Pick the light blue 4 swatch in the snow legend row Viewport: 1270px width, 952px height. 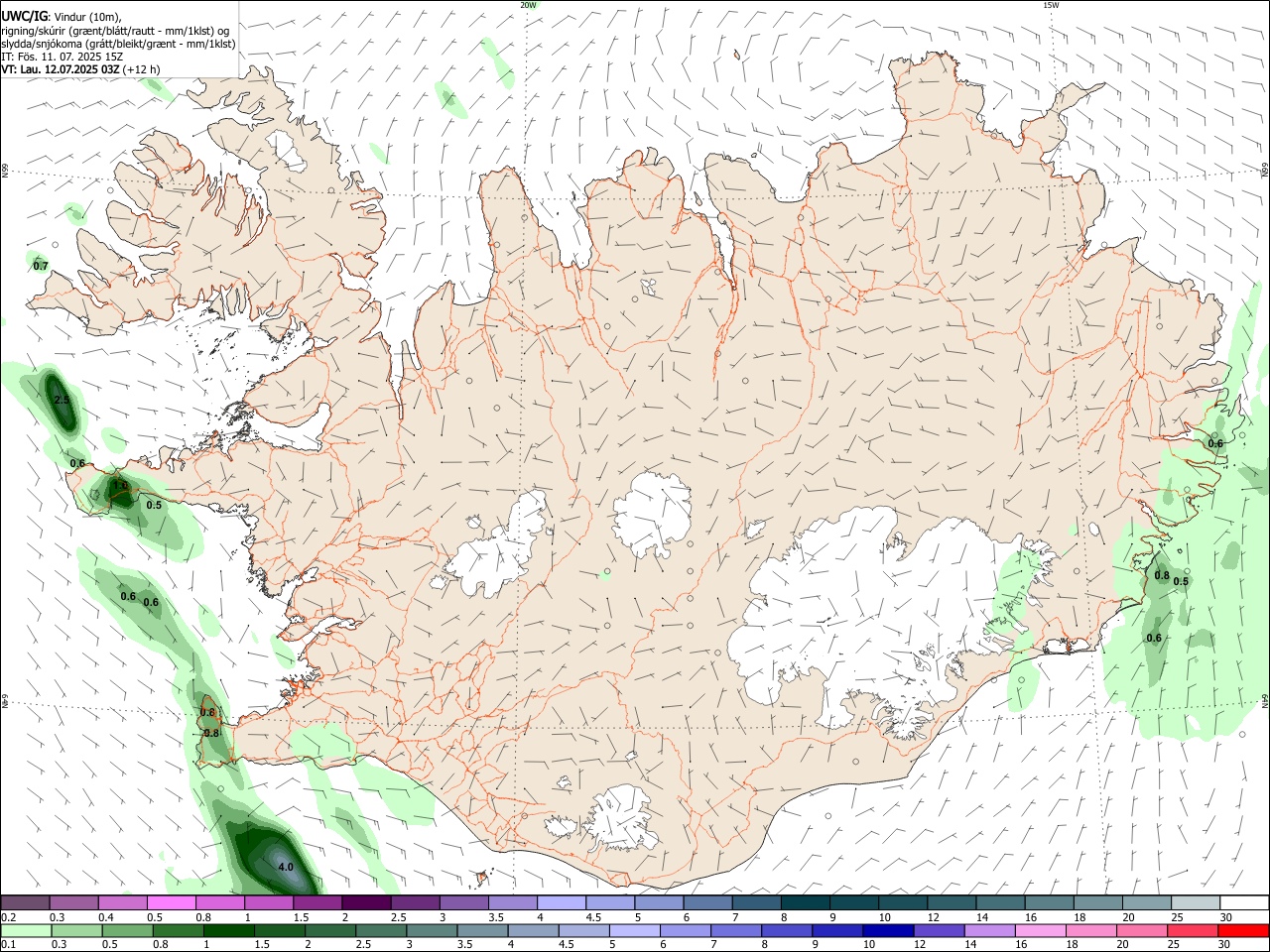click(561, 902)
